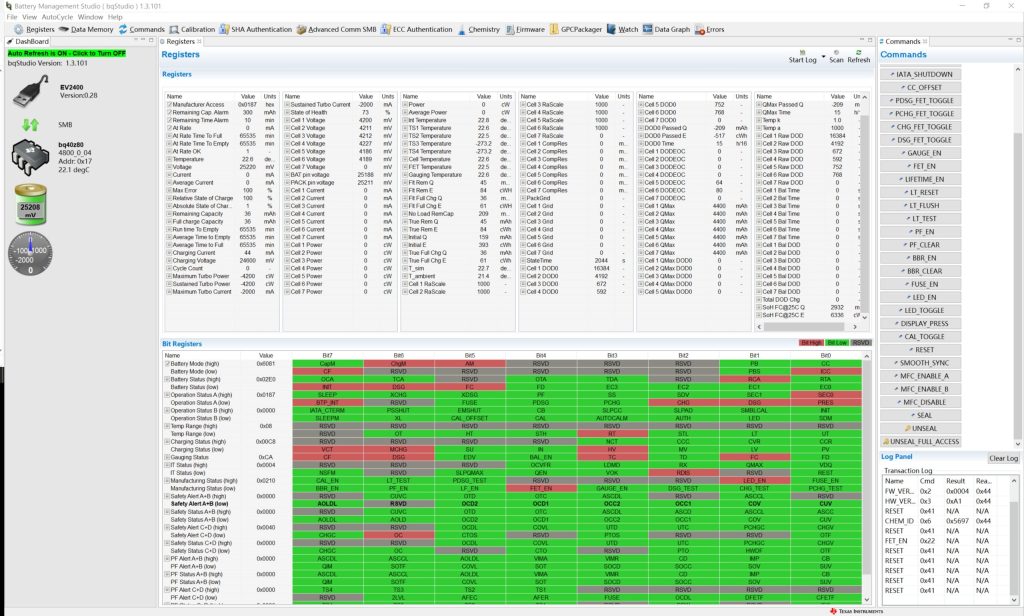This screenshot has height=616, width=1024.
Task: Expand the Battery Mode (high) bit row
Action: coord(168,363)
